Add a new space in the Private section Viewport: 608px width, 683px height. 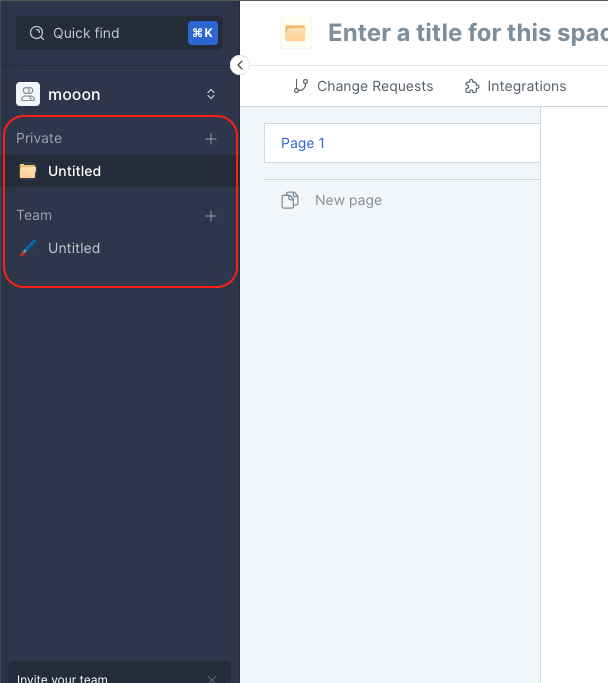211,139
